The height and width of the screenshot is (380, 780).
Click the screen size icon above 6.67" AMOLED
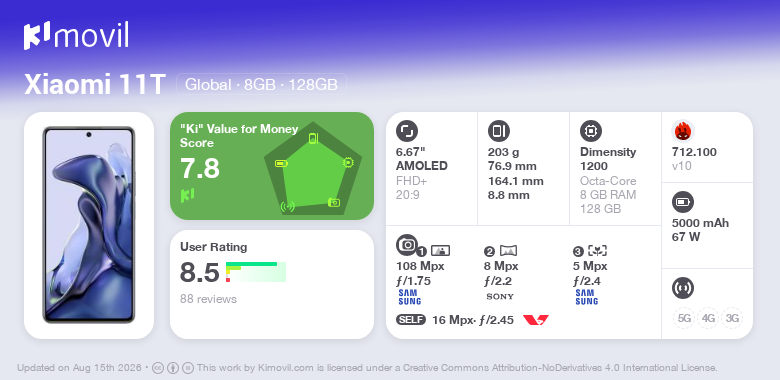pyautogui.click(x=407, y=131)
